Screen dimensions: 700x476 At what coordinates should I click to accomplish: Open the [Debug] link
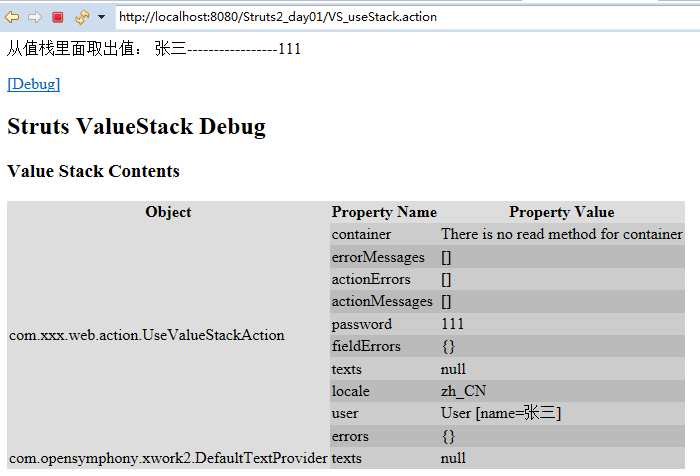[x=33, y=84]
